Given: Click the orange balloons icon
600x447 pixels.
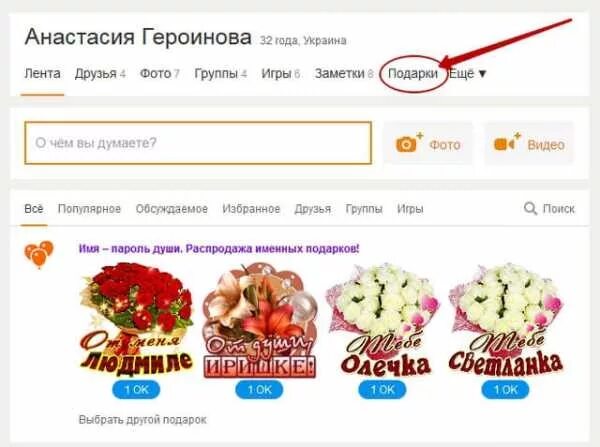Looking at the screenshot, I should [39, 254].
